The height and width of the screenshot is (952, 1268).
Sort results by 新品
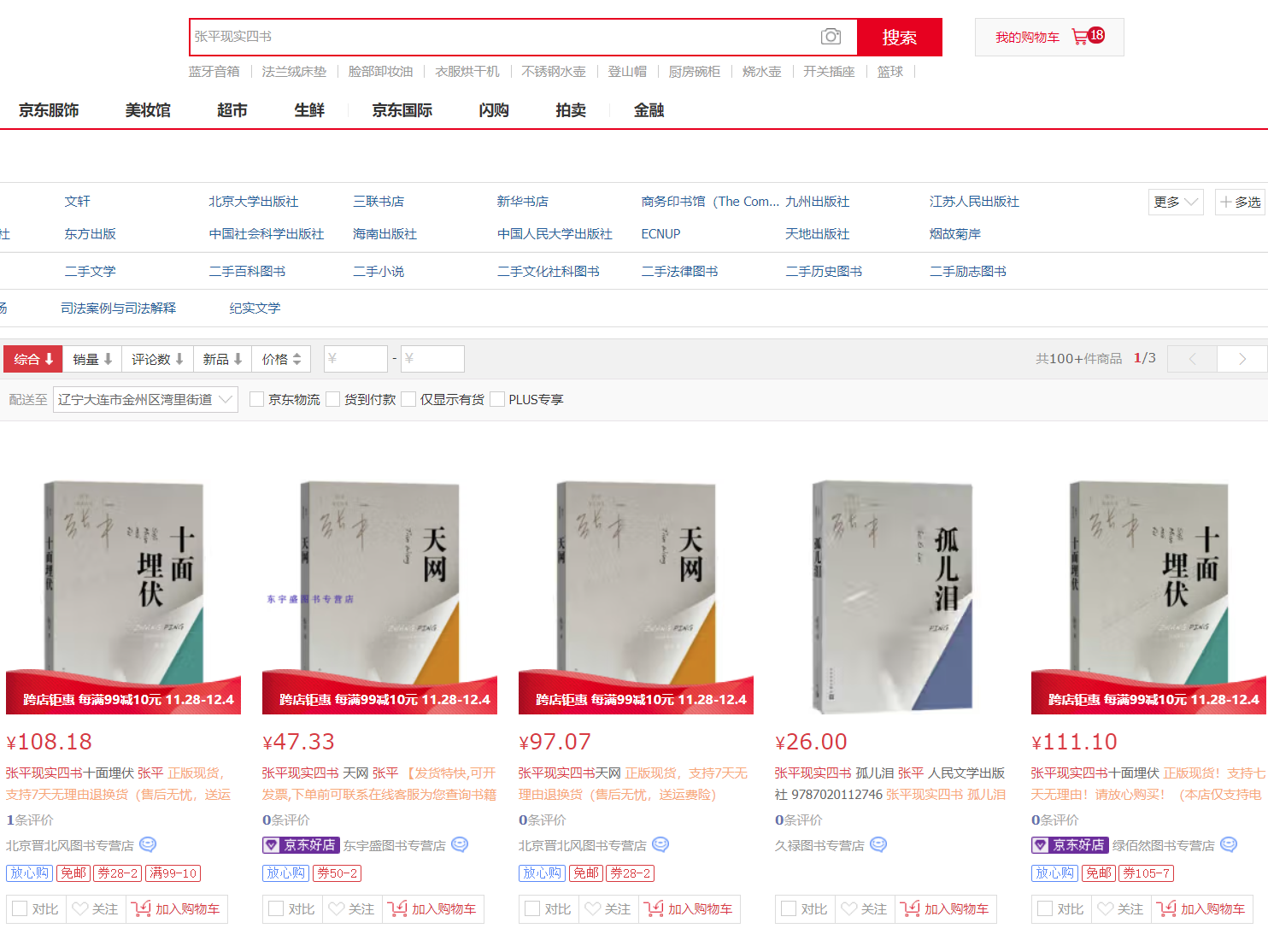[222, 359]
